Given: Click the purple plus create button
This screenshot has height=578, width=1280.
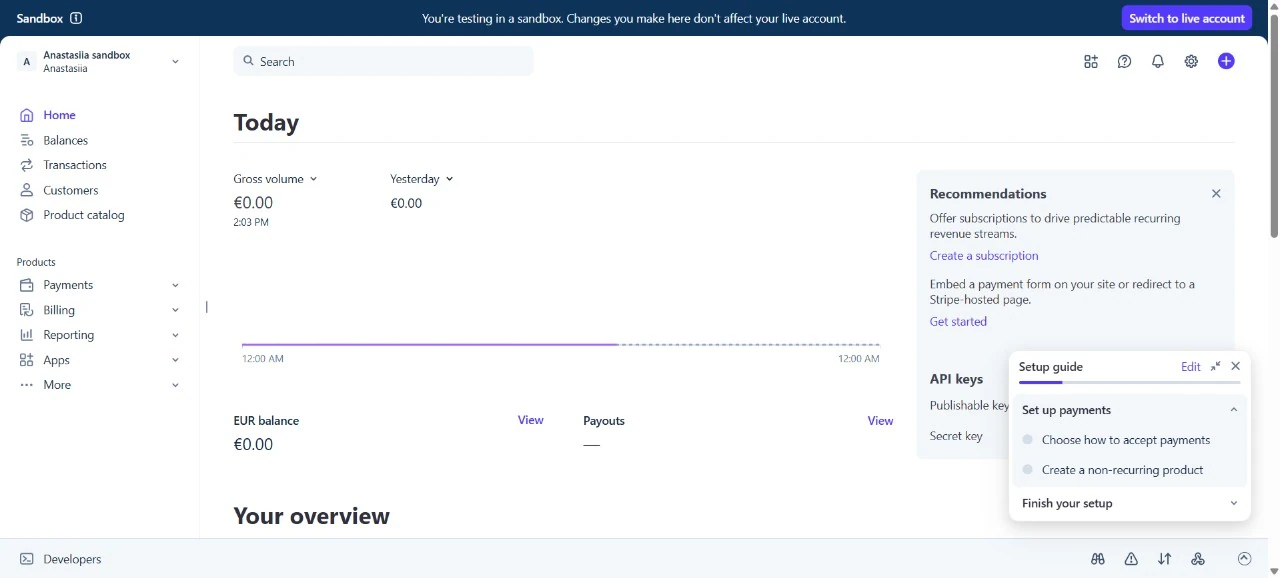Looking at the screenshot, I should tap(1226, 61).
